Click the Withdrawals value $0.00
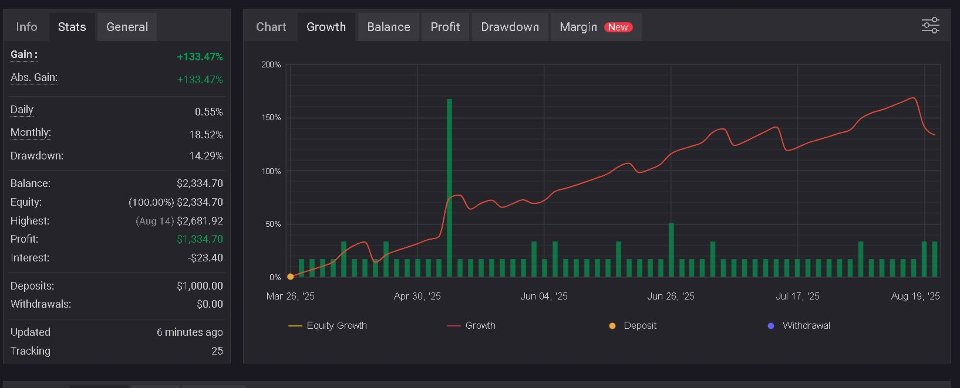 point(210,304)
